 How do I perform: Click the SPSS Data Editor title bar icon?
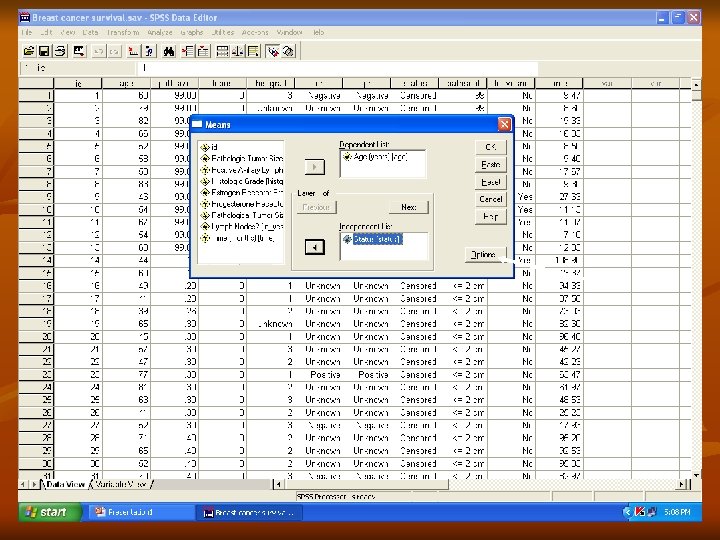[25, 17]
